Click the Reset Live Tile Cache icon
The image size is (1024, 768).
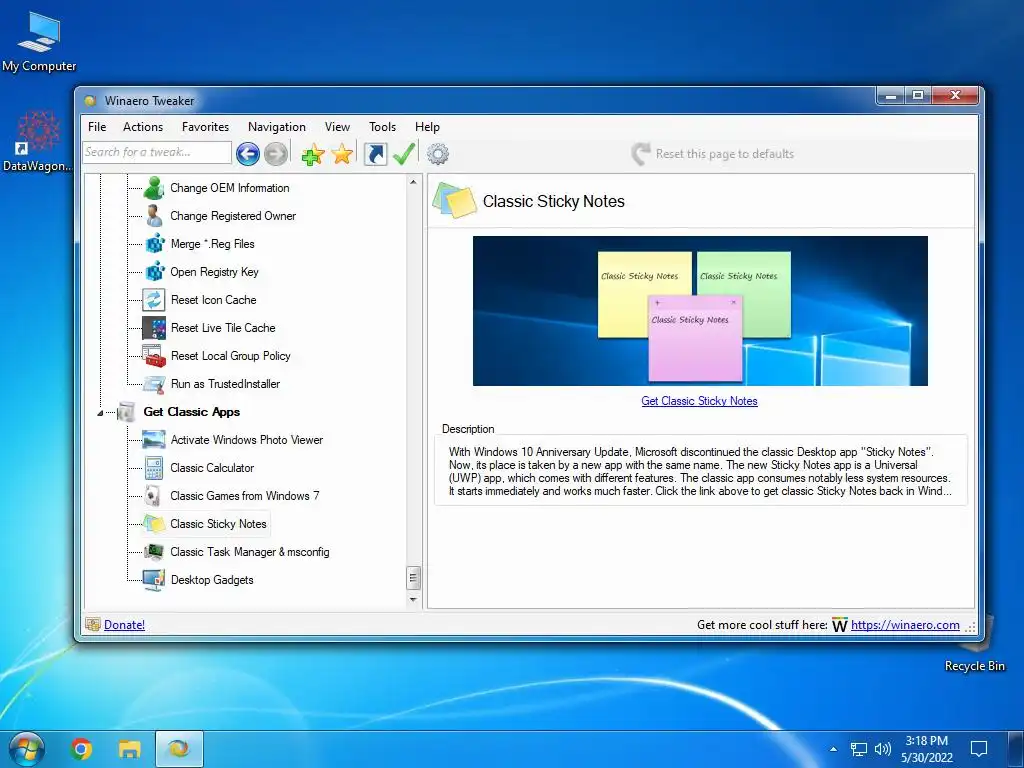154,328
